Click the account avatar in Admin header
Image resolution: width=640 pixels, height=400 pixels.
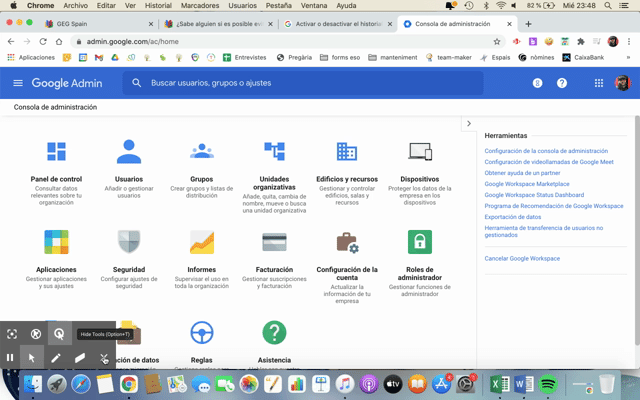[x=623, y=83]
